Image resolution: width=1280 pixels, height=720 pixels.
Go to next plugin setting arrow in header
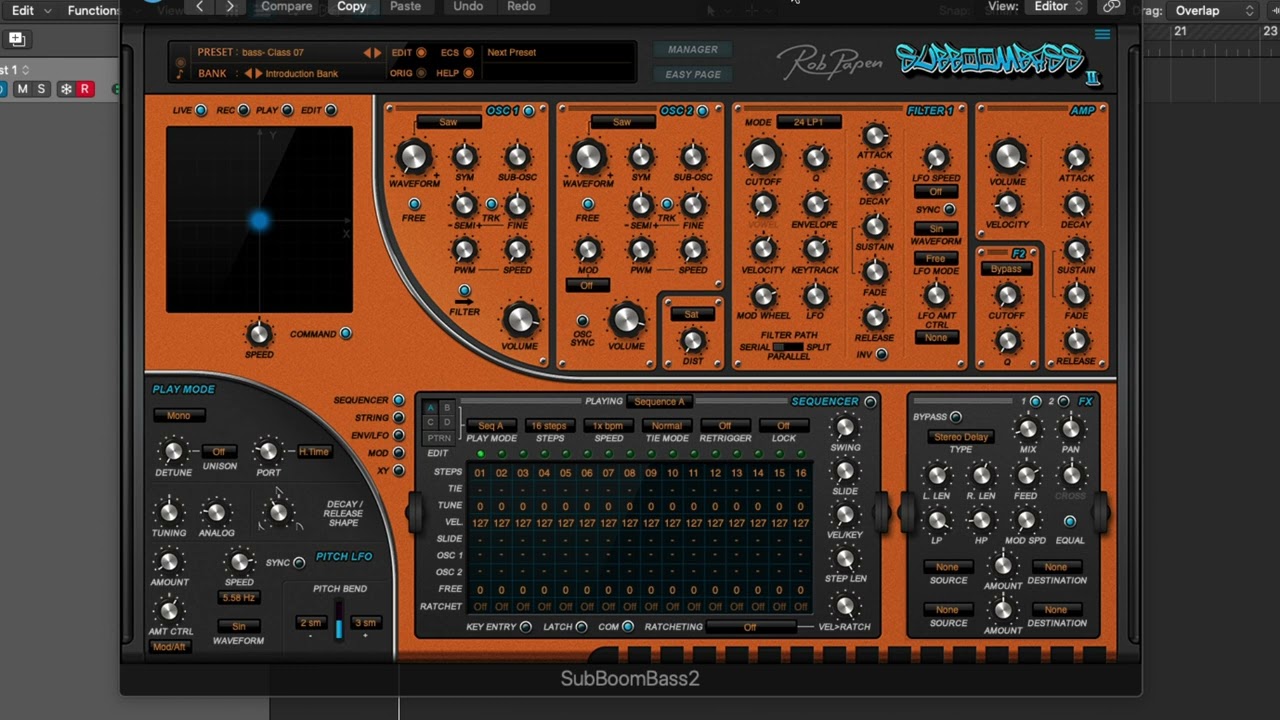click(x=231, y=7)
